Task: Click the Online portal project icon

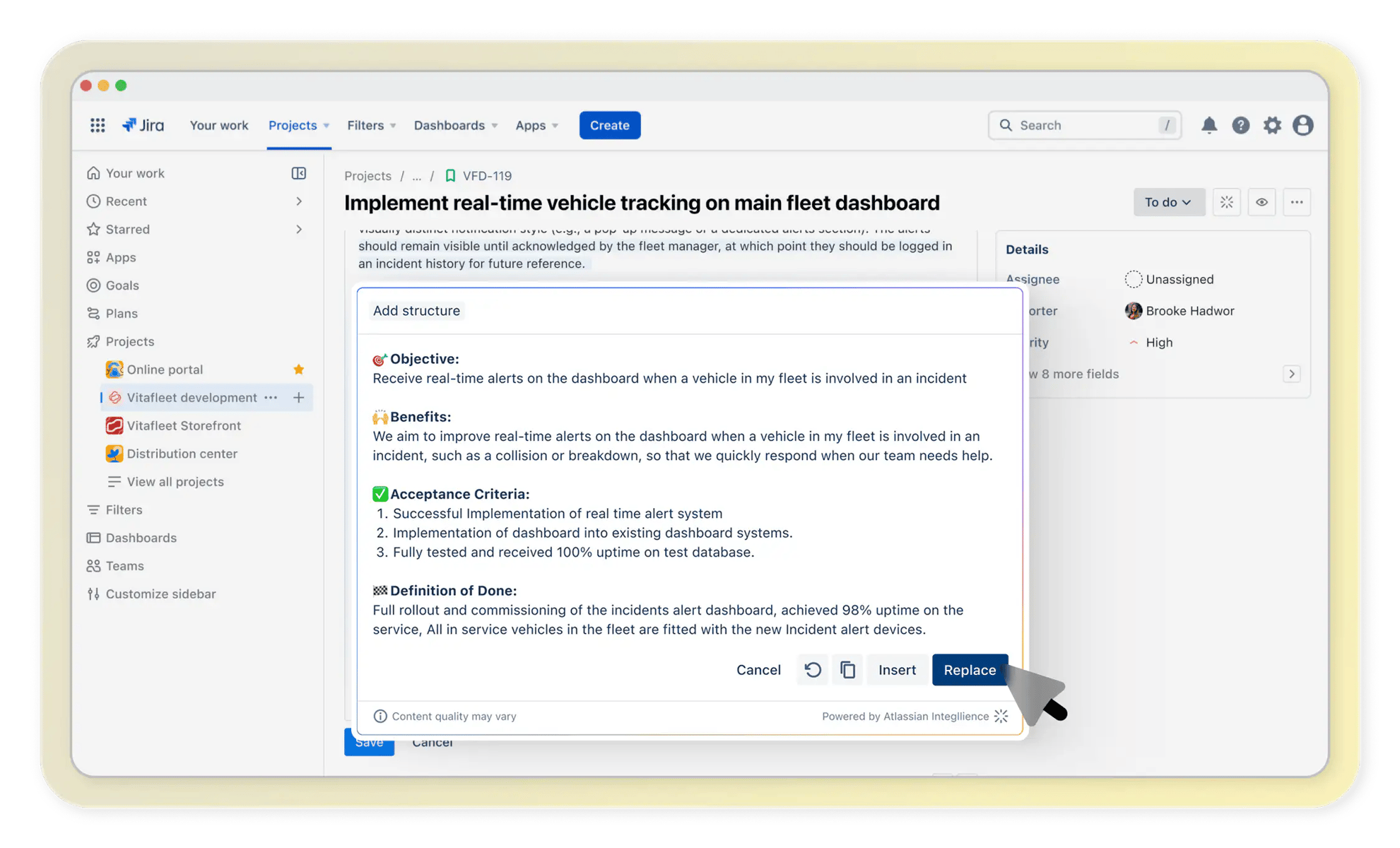Action: 114,370
